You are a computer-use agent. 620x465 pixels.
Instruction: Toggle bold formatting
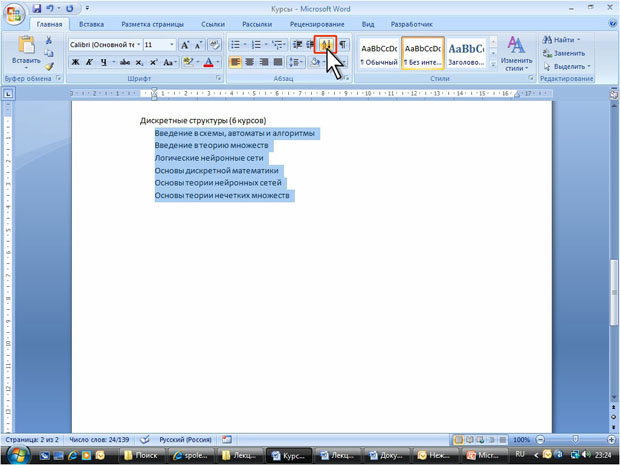pyautogui.click(x=75, y=62)
